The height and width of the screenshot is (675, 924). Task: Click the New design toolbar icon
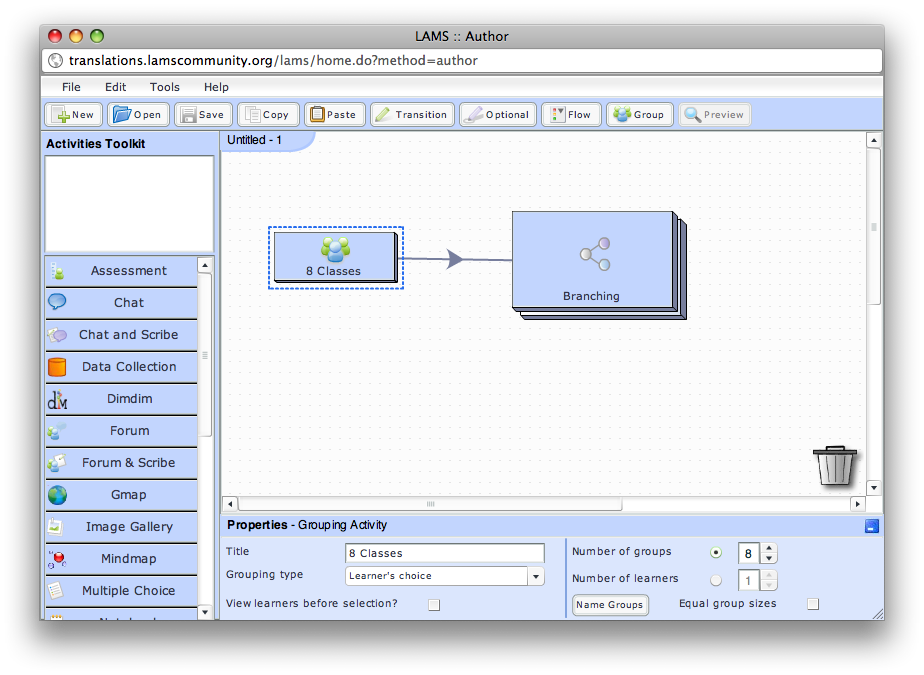tap(73, 115)
